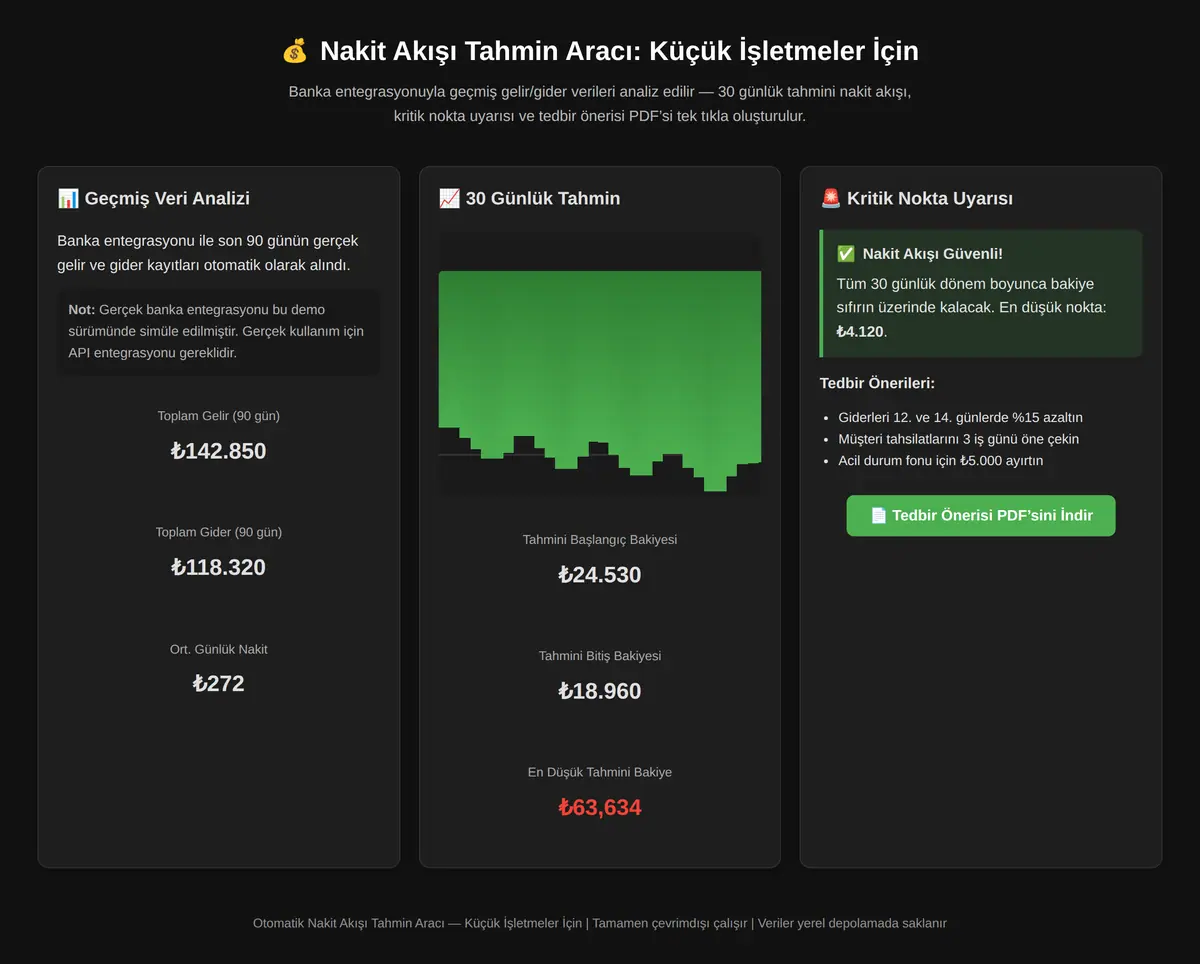
Task: Click the Tahmini Bitiş Bakiyesi value ₺18.960
Action: tap(600, 691)
